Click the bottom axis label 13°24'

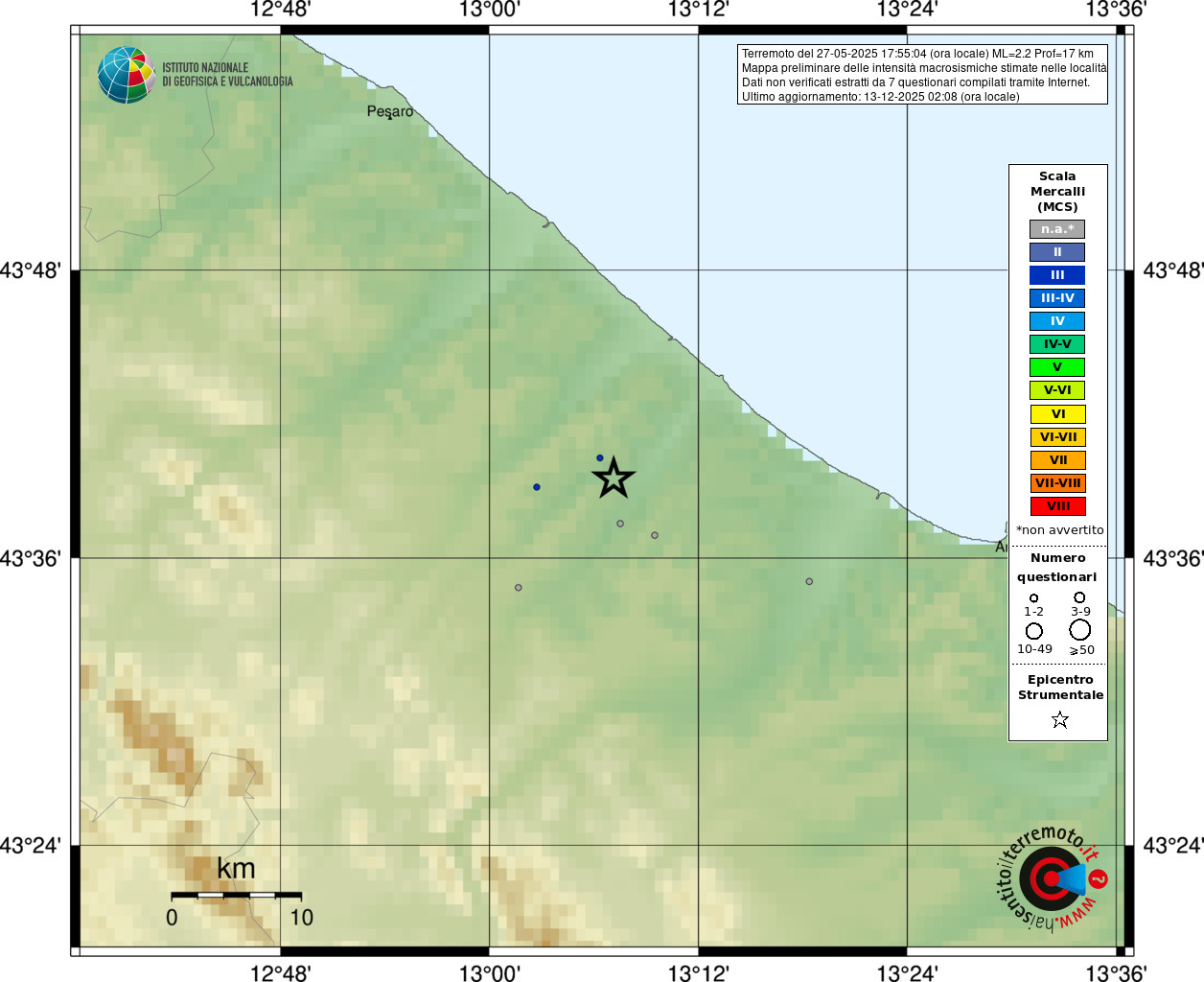pyautogui.click(x=907, y=973)
